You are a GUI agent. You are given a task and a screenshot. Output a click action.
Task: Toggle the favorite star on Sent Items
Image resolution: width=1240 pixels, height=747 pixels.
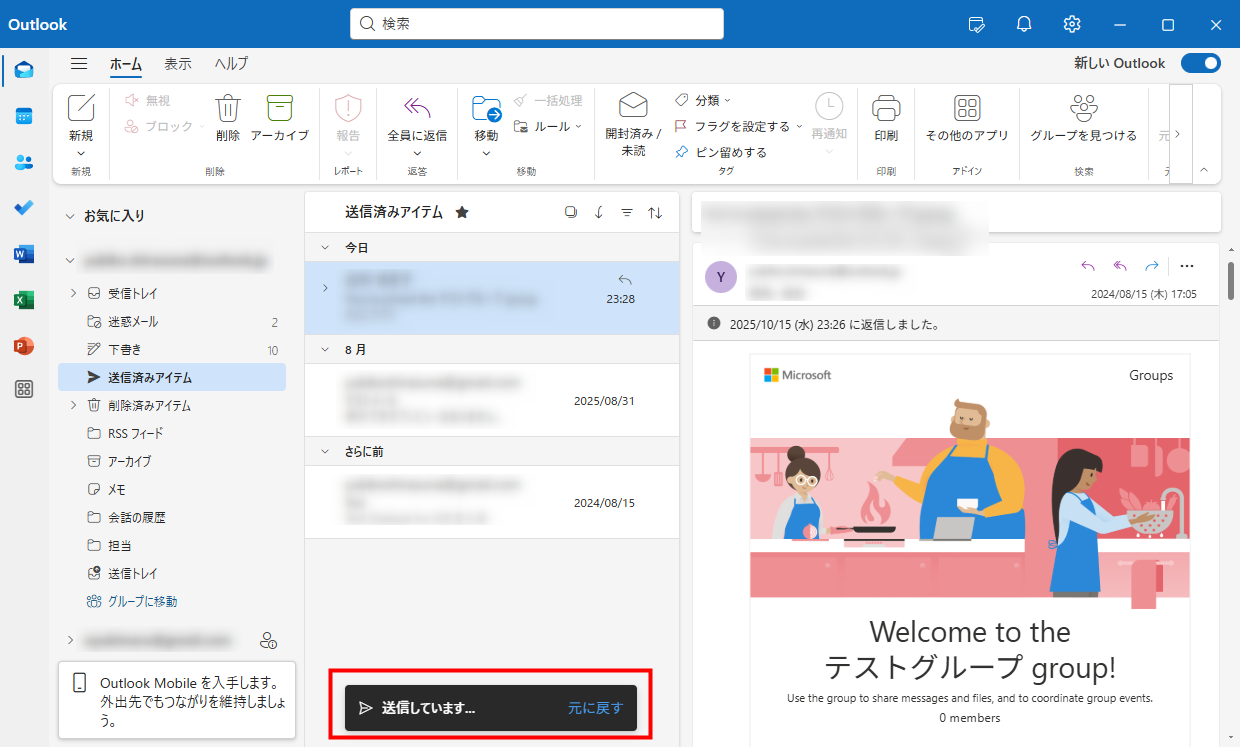pyautogui.click(x=462, y=212)
